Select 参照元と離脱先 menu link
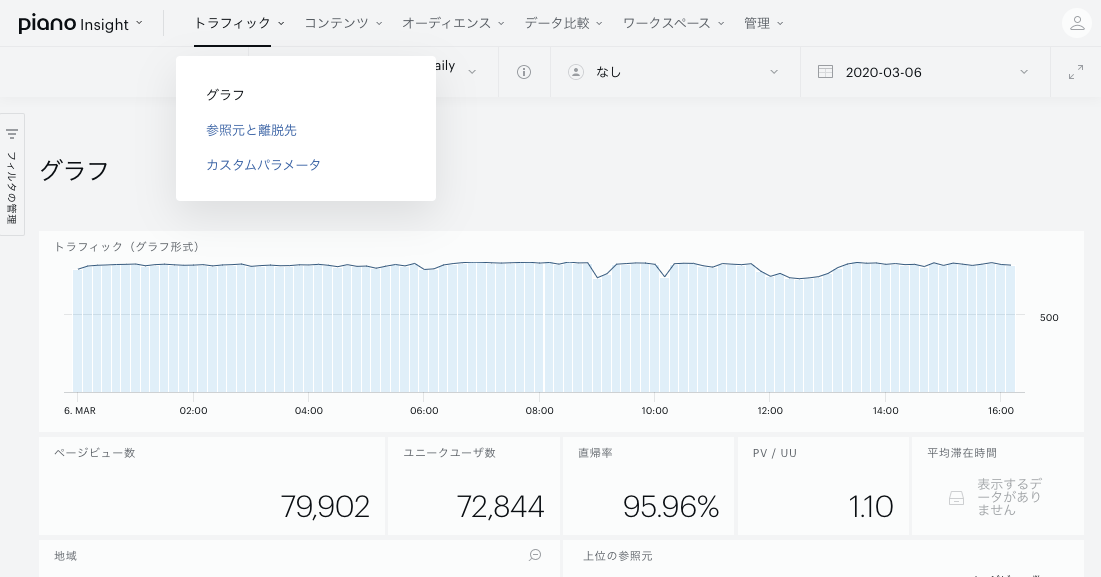Image resolution: width=1101 pixels, height=577 pixels. pyautogui.click(x=251, y=130)
